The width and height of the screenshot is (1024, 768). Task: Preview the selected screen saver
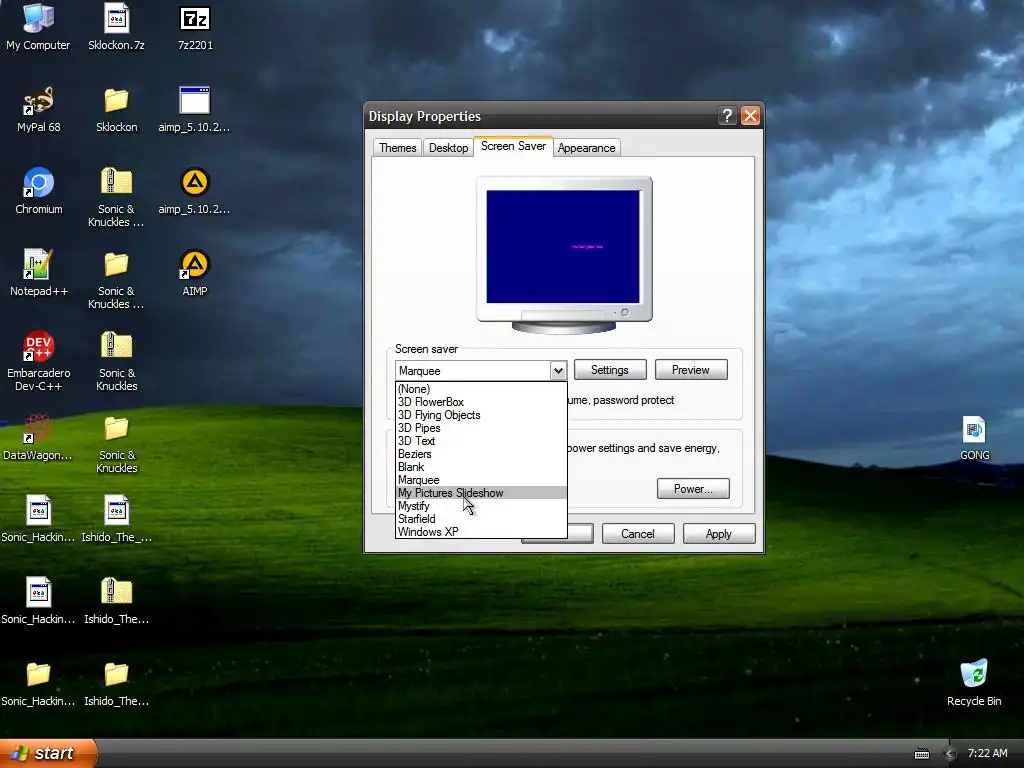click(691, 370)
